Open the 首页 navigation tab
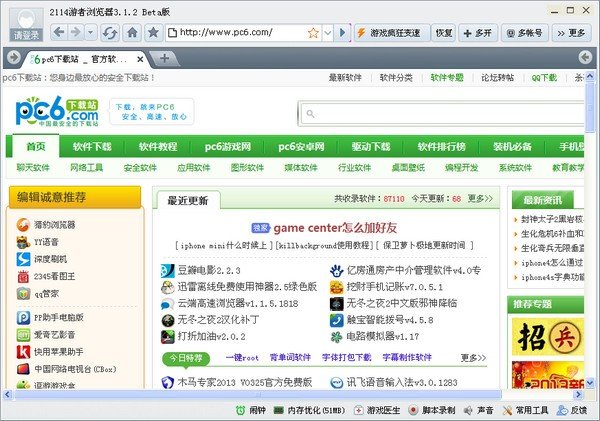The width and height of the screenshot is (600, 421). pos(36,147)
